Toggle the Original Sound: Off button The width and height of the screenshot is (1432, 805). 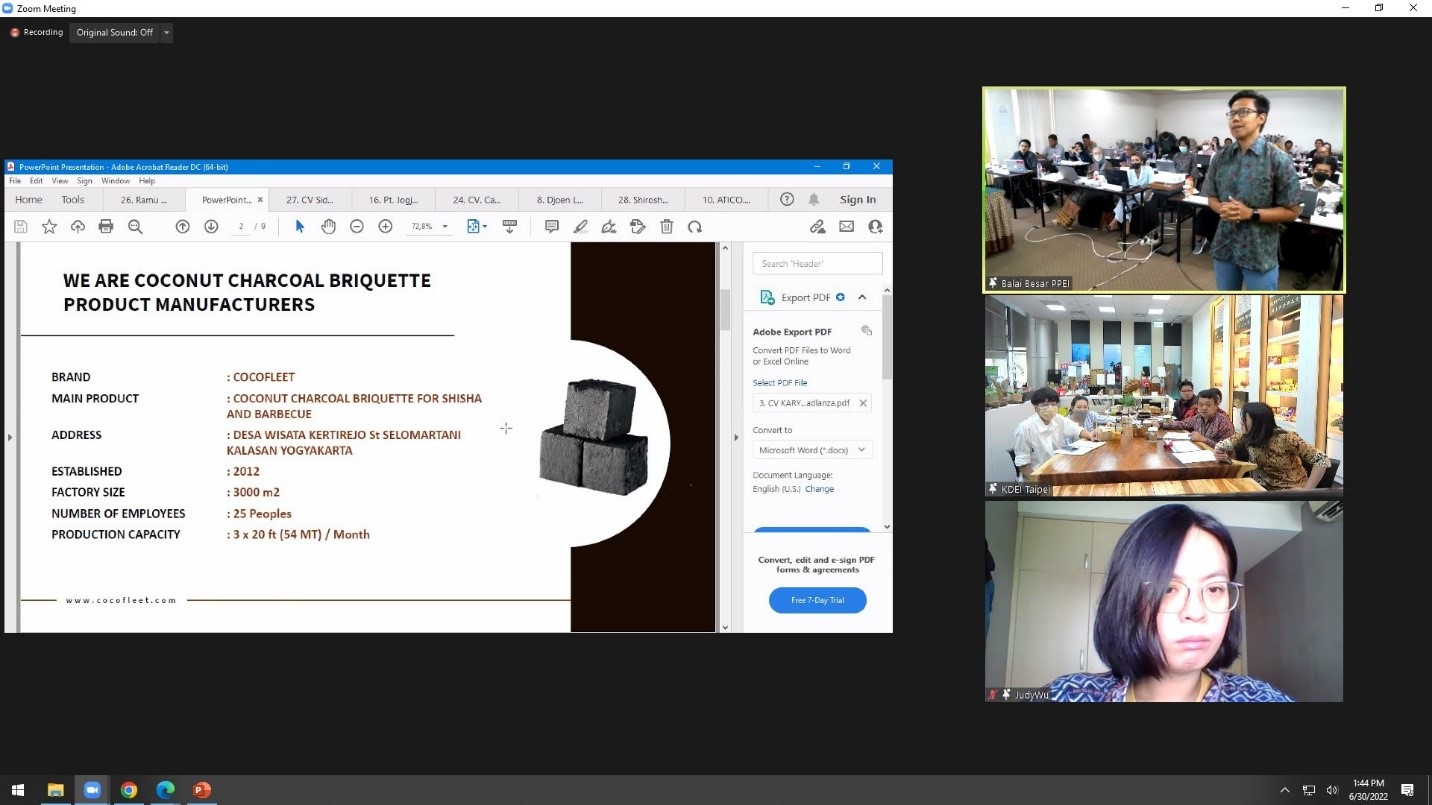(x=115, y=33)
